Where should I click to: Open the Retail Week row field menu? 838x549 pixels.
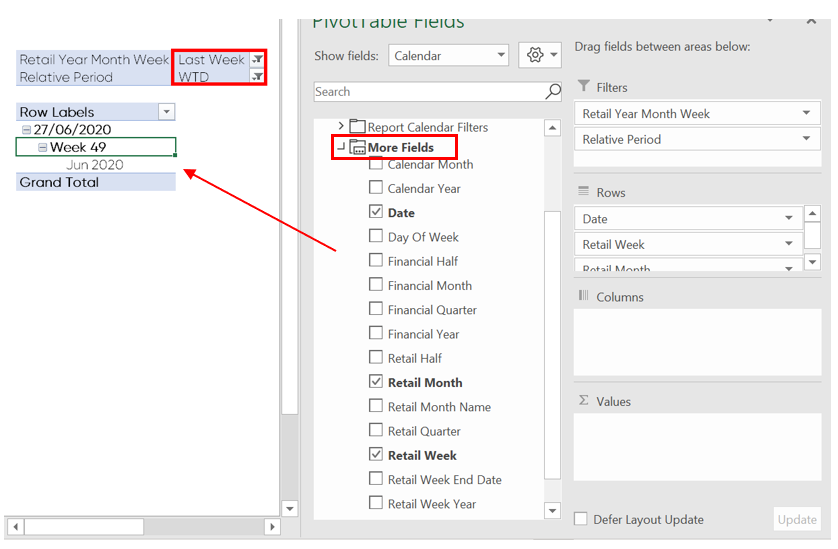[790, 244]
